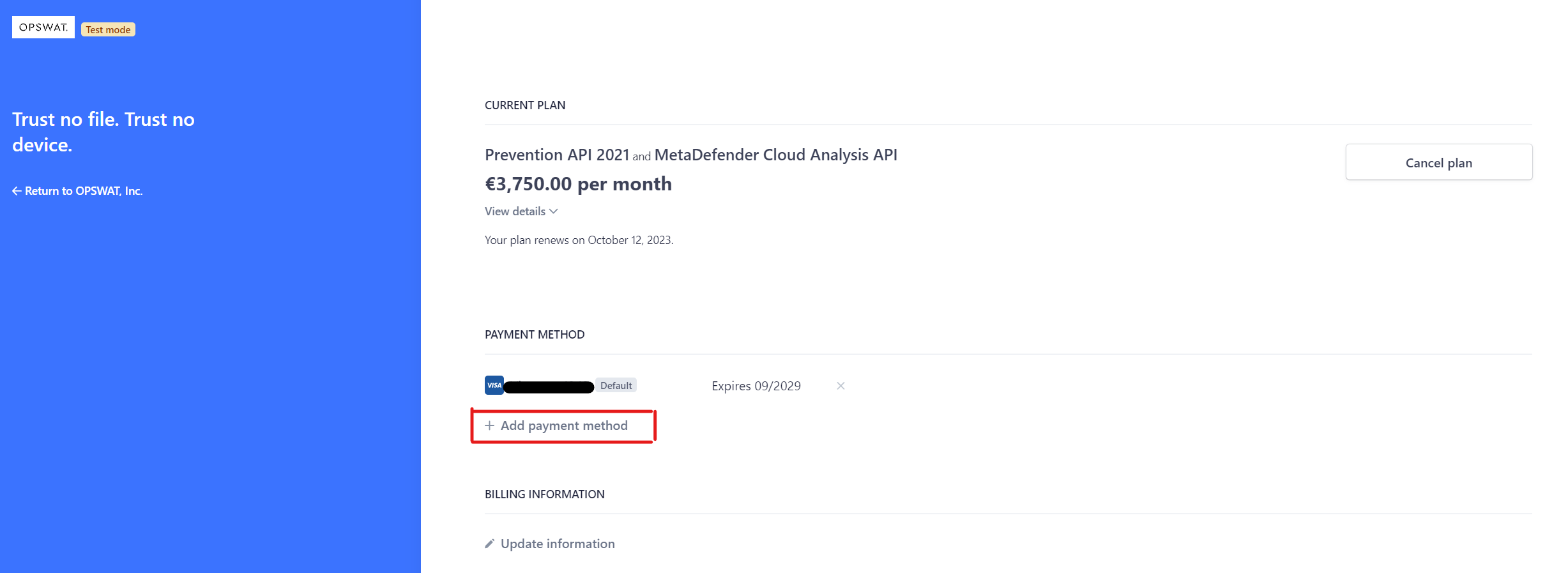Add a new payment method
The height and width of the screenshot is (573, 1568).
pos(556,425)
